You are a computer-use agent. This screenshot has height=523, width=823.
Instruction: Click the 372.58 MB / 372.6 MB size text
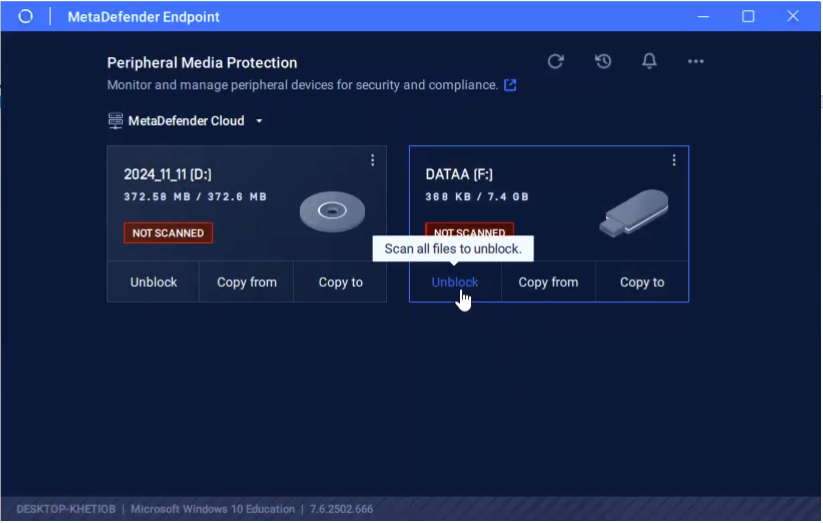tap(195, 197)
